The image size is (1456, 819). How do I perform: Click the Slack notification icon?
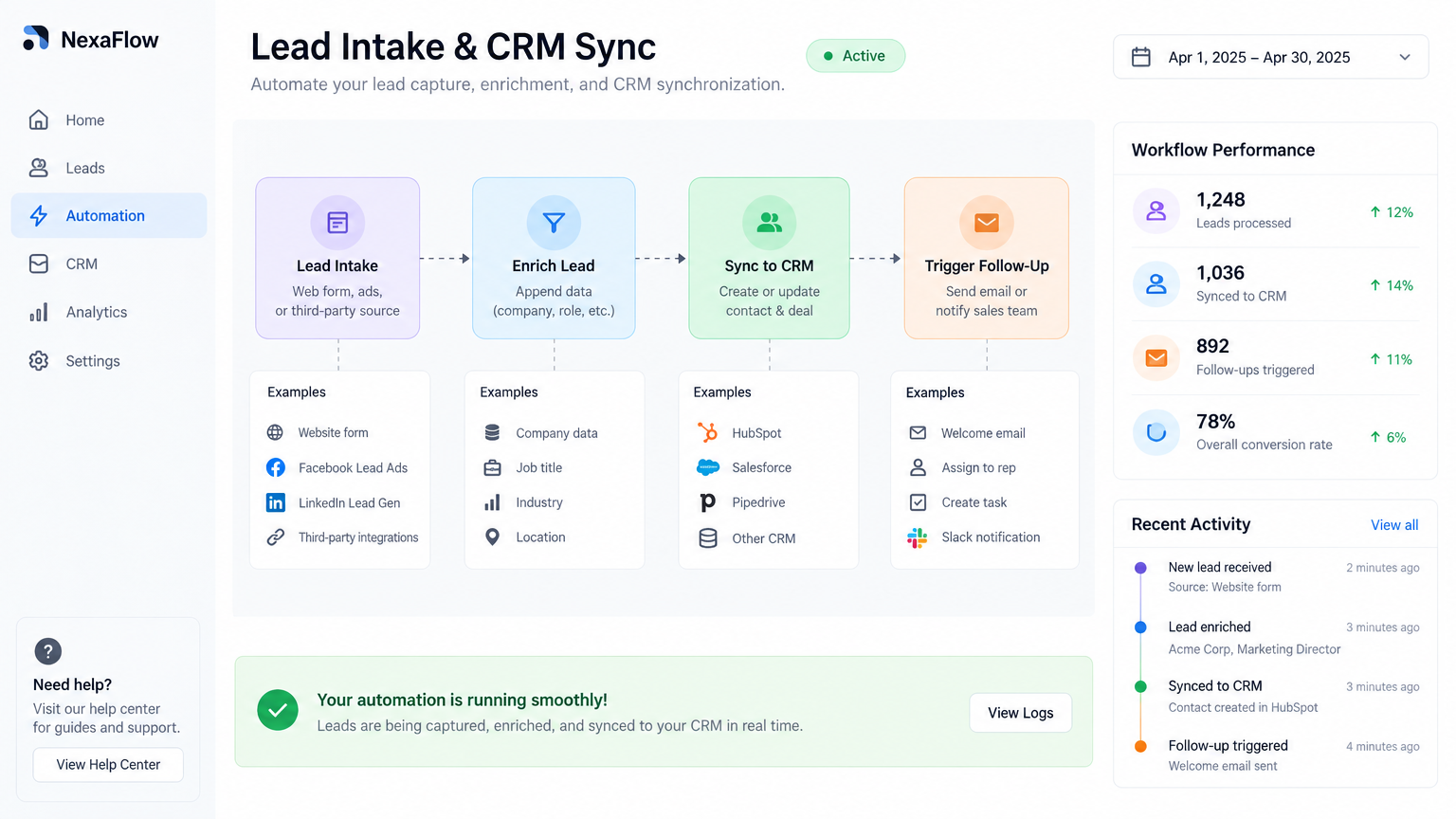point(918,537)
